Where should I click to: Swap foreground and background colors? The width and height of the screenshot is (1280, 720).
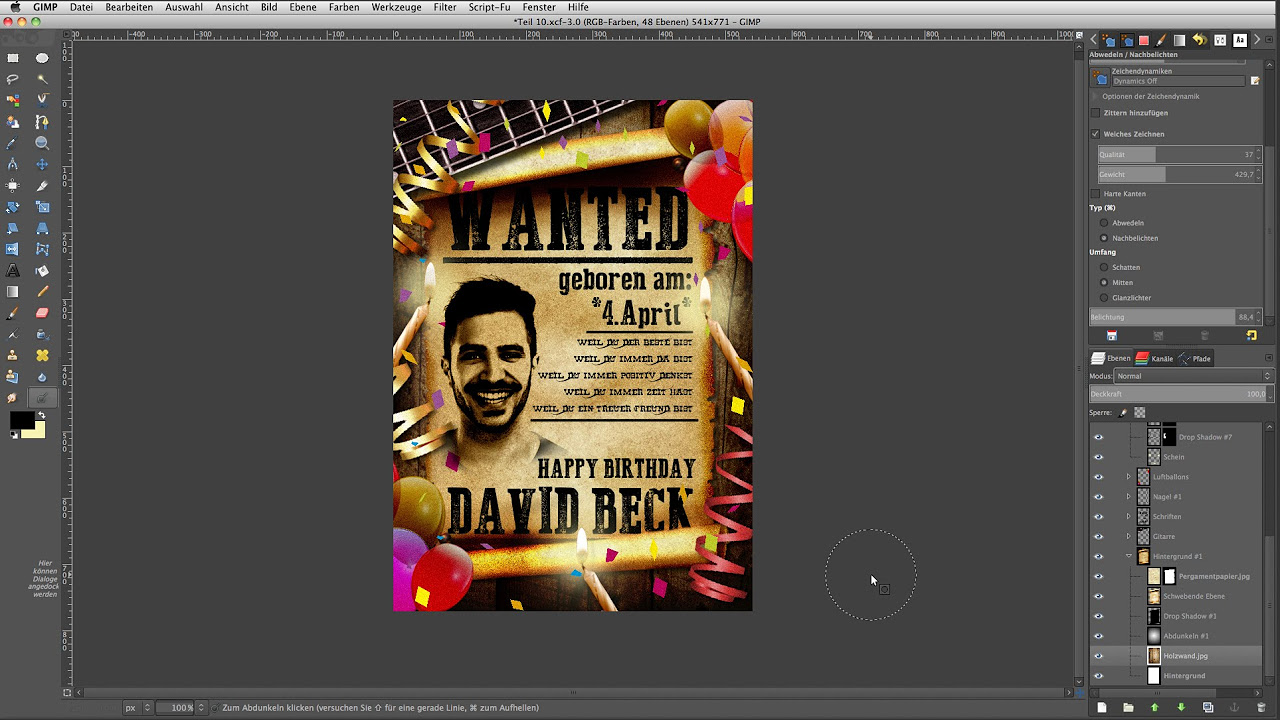[41, 415]
